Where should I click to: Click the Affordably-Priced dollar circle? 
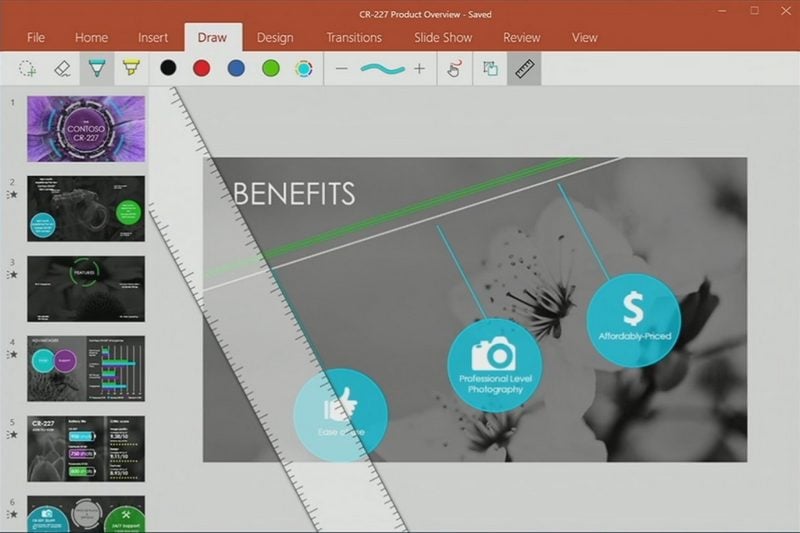(633, 311)
